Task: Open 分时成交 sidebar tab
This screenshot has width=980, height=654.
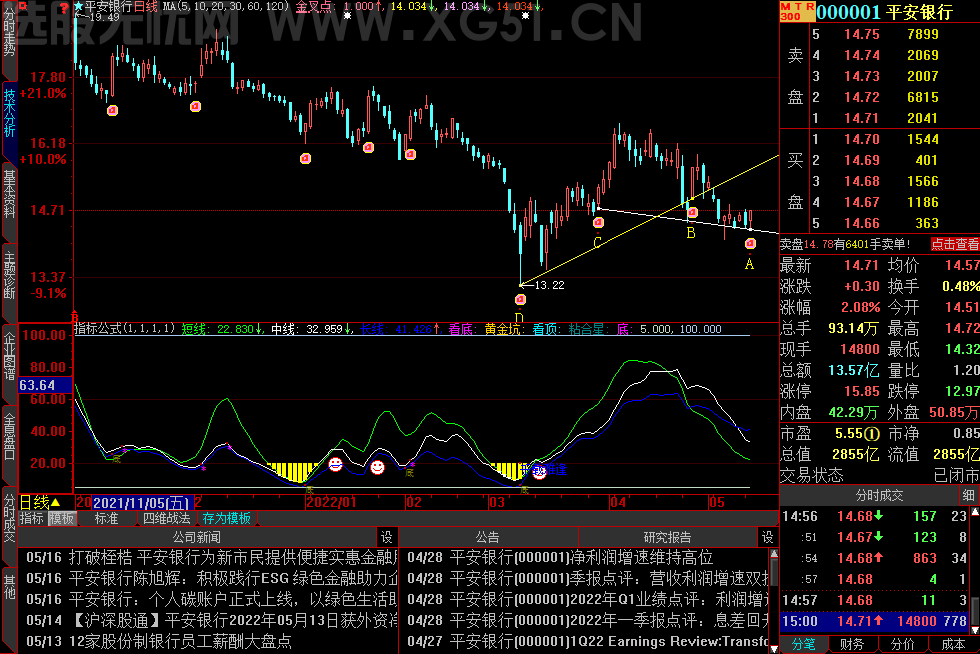Action: pos(9,518)
